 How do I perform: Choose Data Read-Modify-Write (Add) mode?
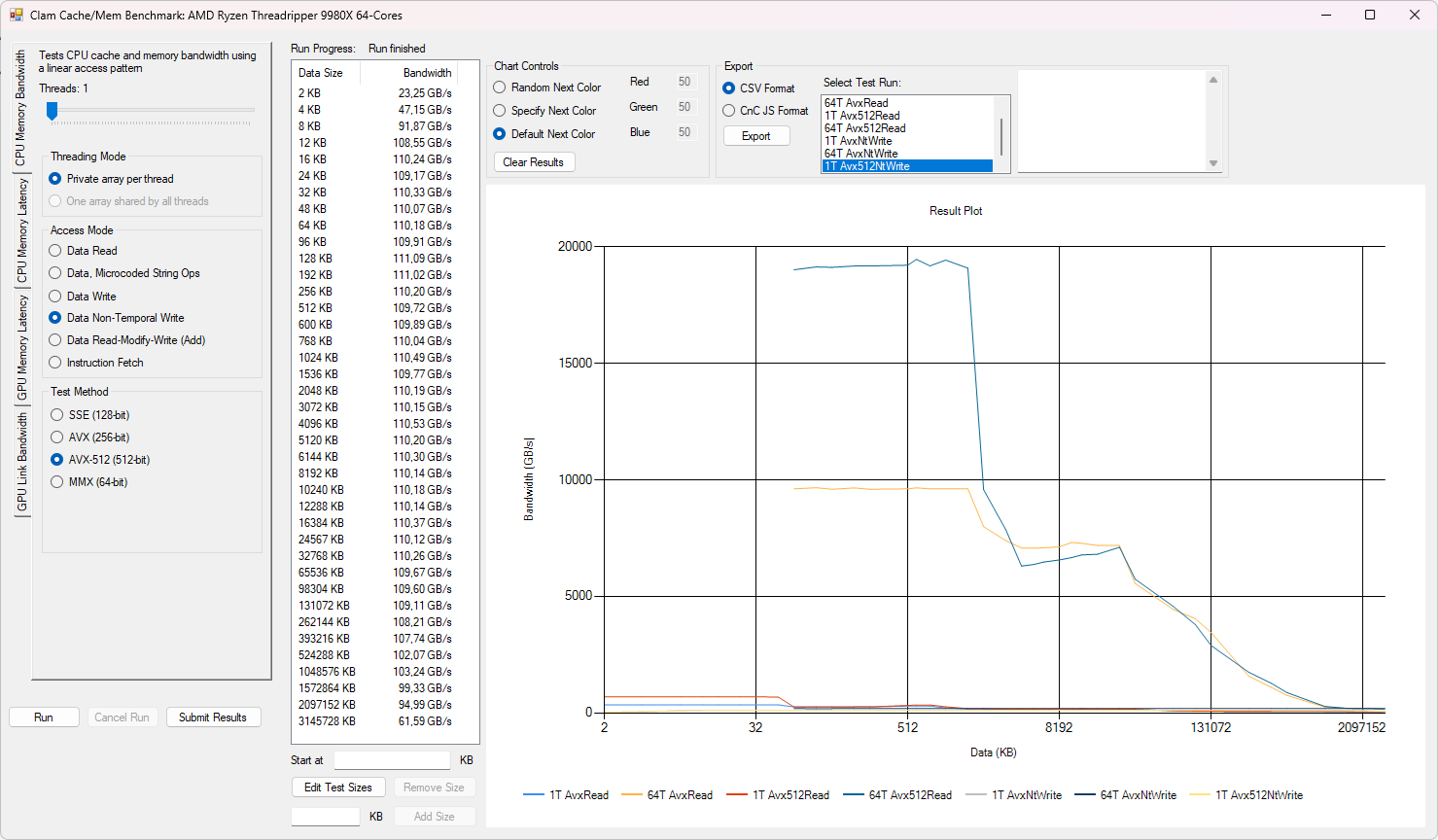[127, 340]
